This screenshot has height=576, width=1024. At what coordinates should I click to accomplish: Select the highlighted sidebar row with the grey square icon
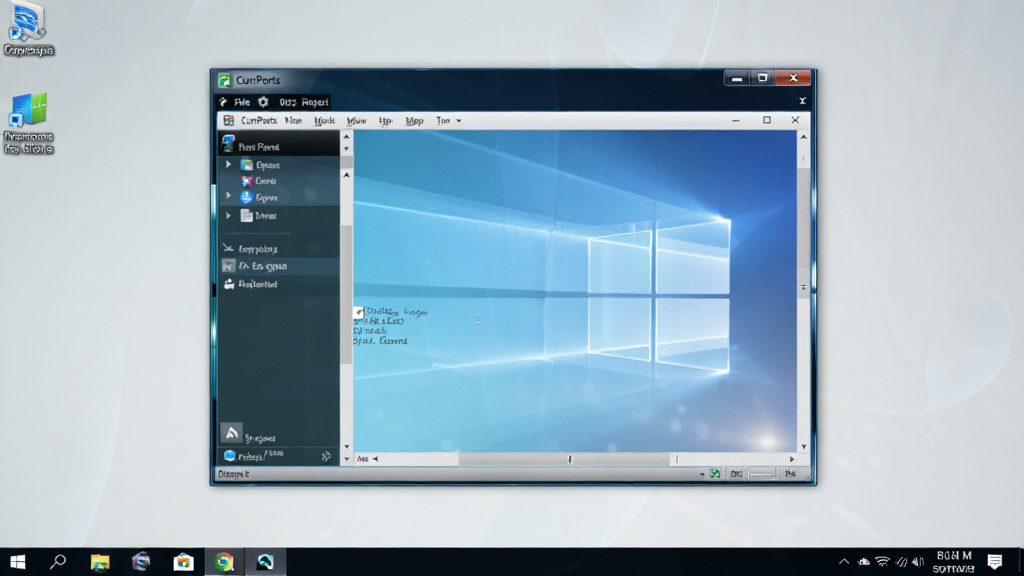tap(279, 266)
